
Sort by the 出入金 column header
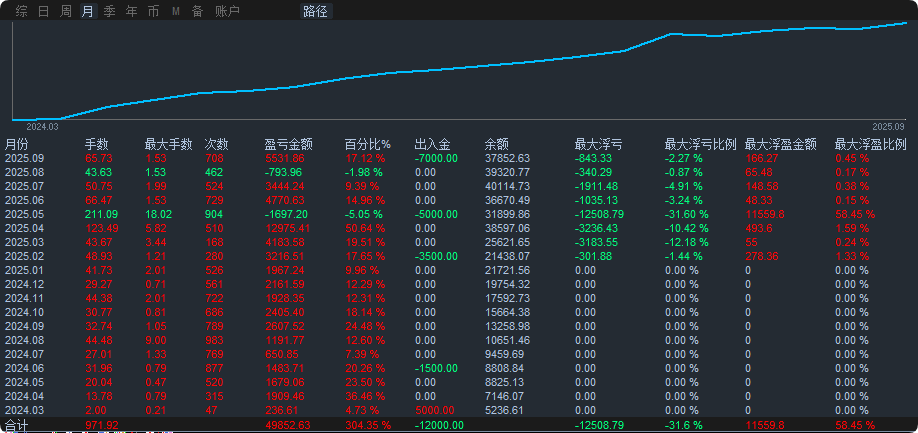click(432, 144)
